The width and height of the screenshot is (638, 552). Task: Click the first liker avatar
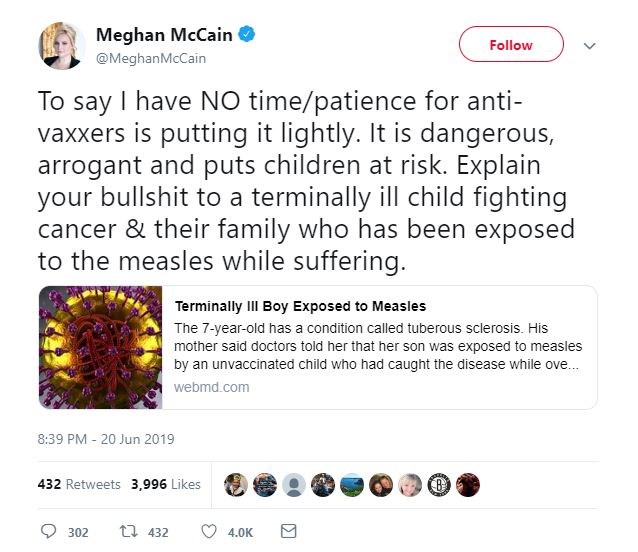[236, 484]
